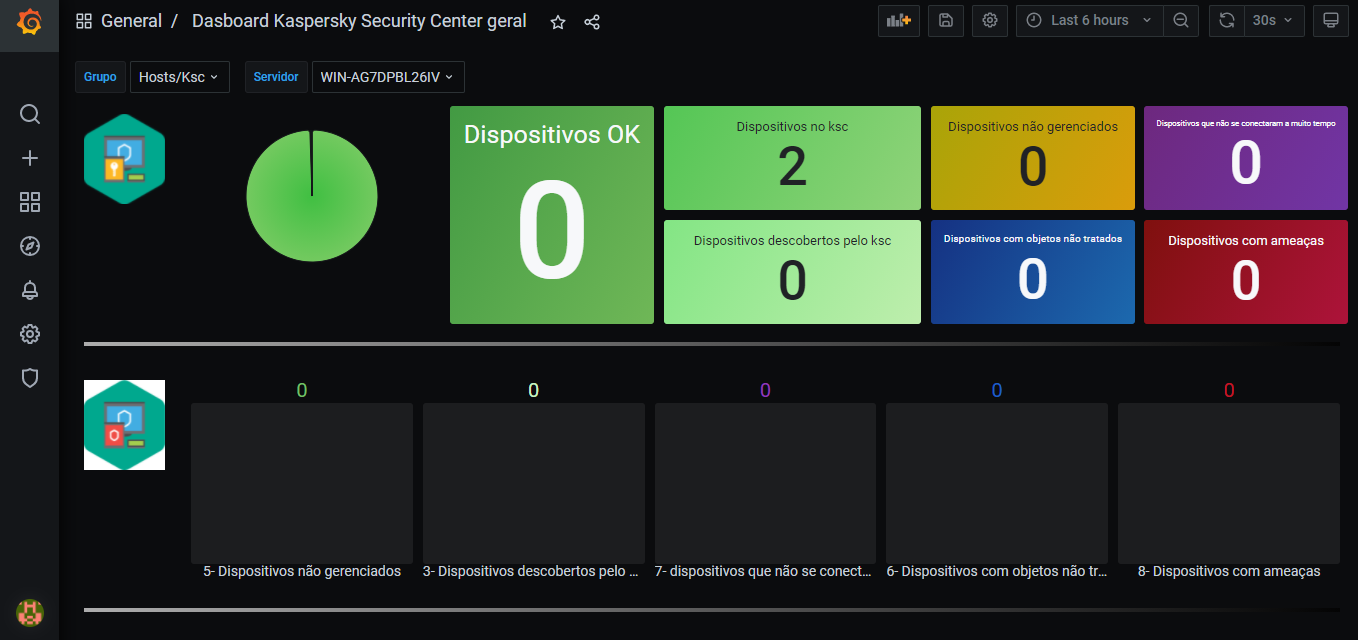Click the Dispositivos no ksc panel
Image resolution: width=1358 pixels, height=640 pixels.
792,158
